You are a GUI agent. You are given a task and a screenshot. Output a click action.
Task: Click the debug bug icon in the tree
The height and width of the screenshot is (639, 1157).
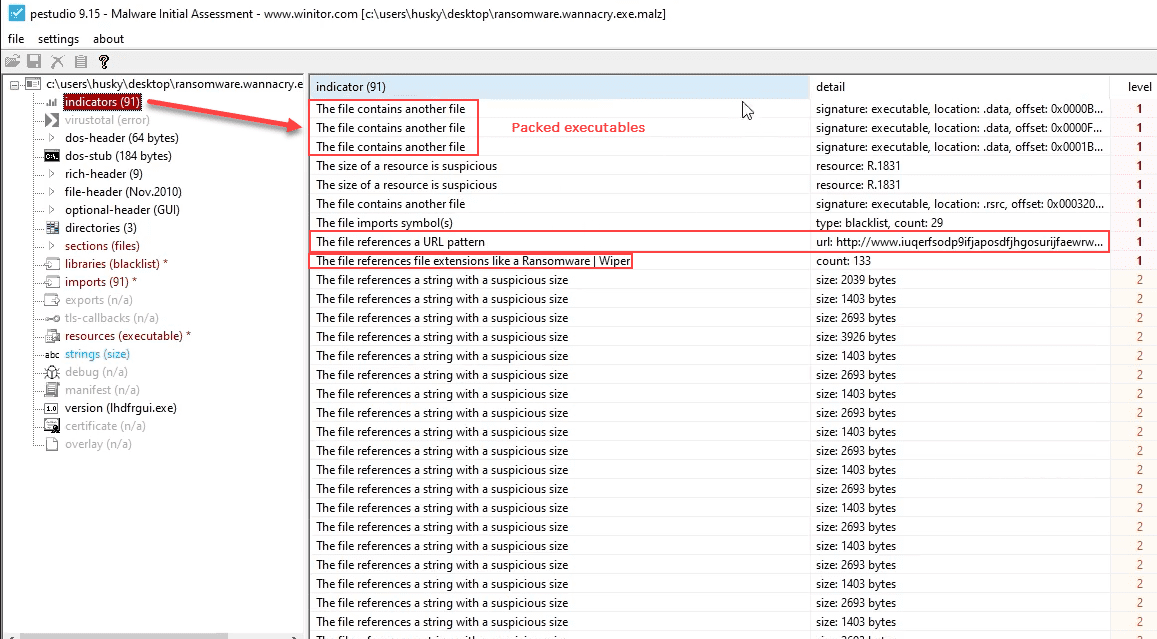pyautogui.click(x=52, y=372)
